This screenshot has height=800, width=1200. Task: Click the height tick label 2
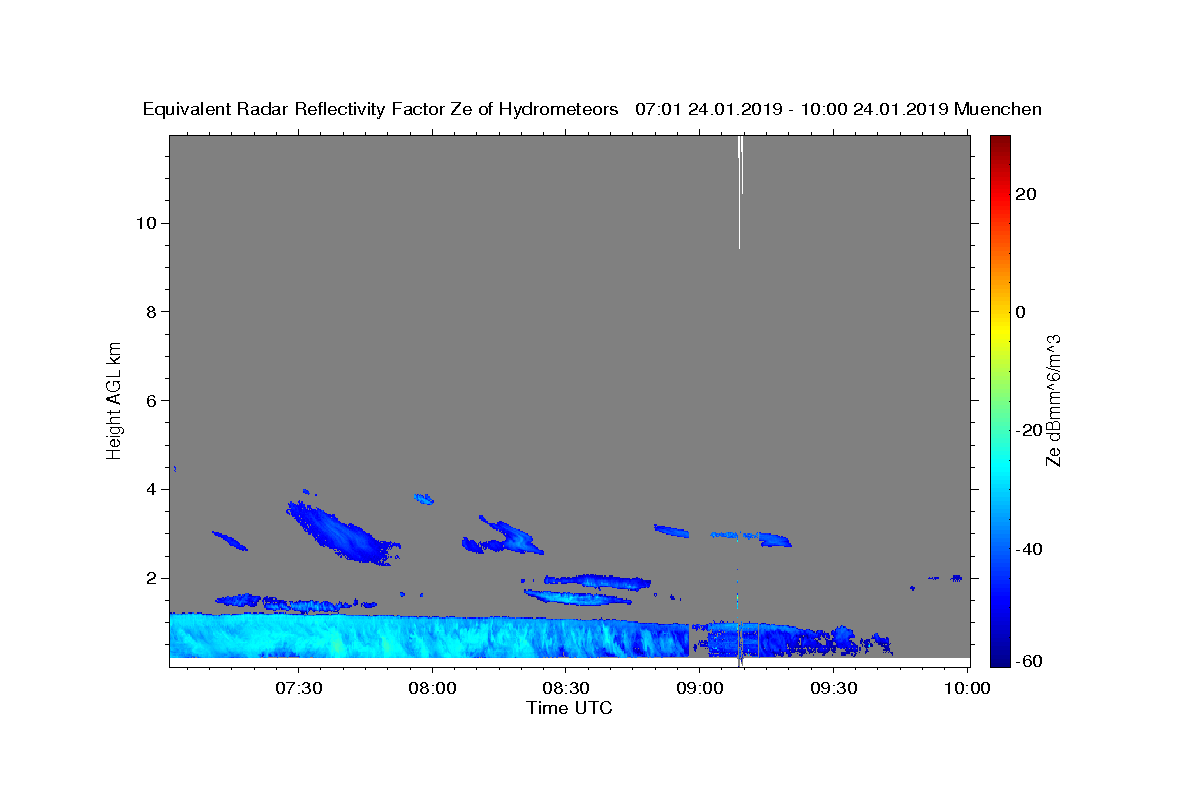[150, 578]
